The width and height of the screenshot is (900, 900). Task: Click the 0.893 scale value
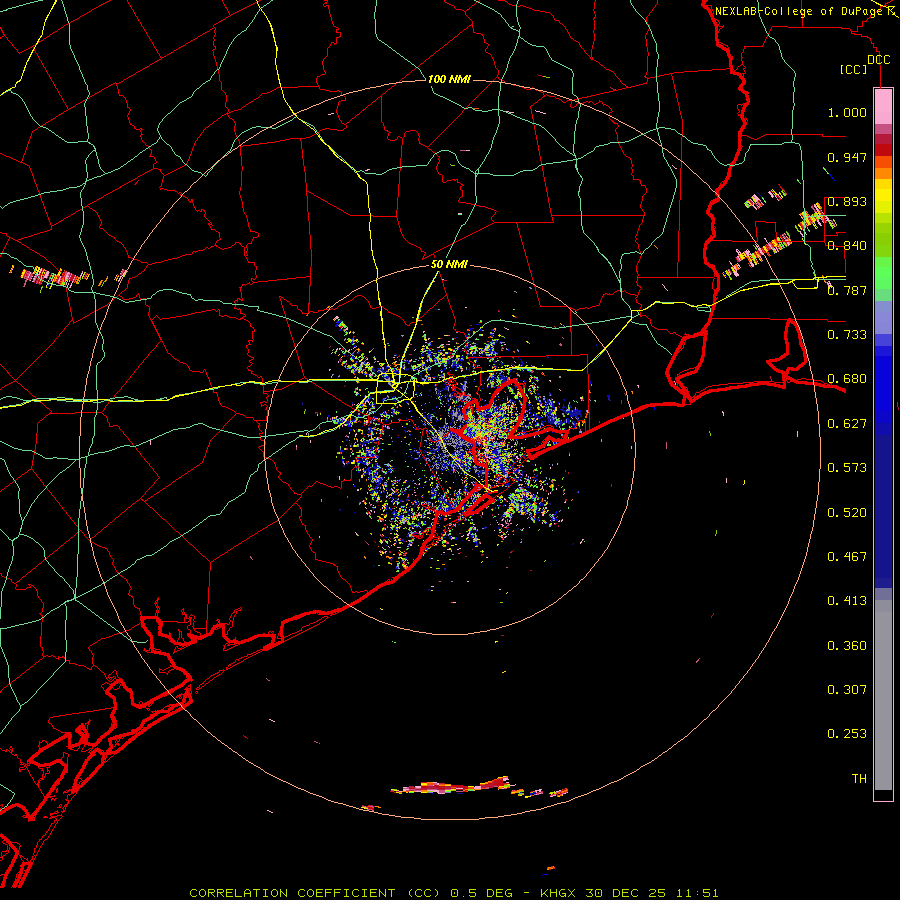pyautogui.click(x=847, y=201)
